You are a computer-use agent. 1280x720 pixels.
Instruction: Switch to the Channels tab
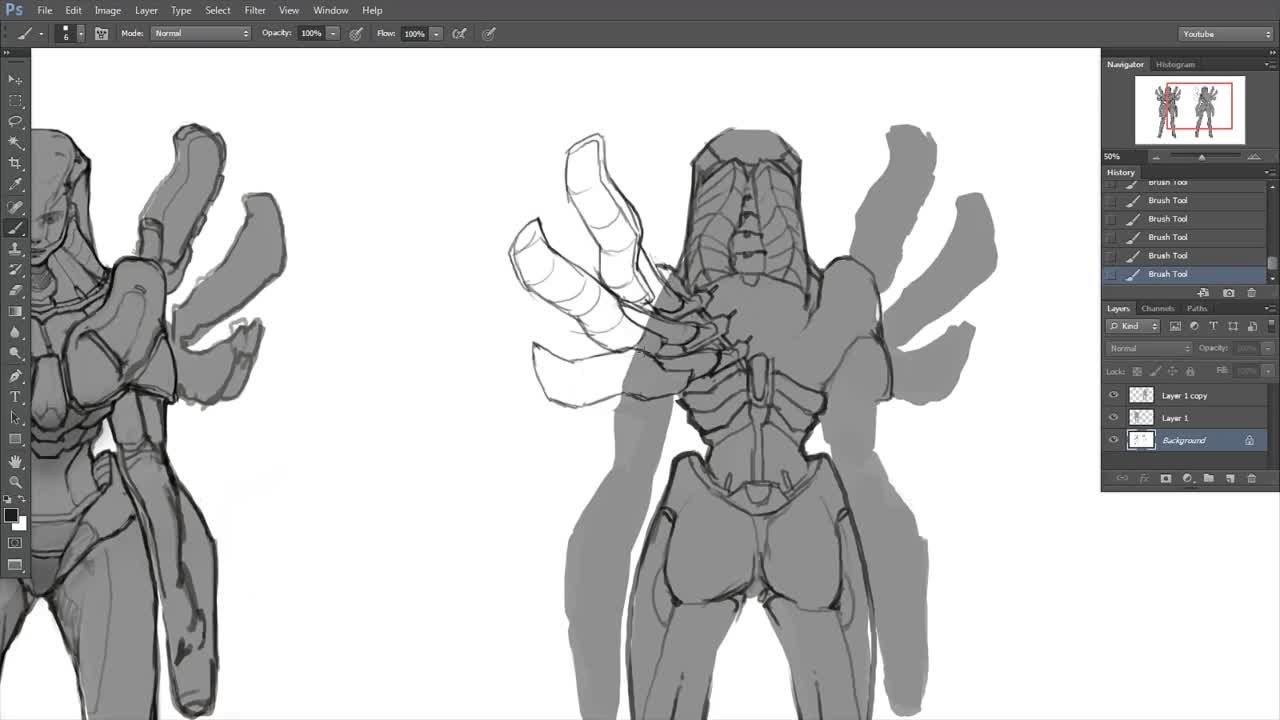click(x=1158, y=308)
